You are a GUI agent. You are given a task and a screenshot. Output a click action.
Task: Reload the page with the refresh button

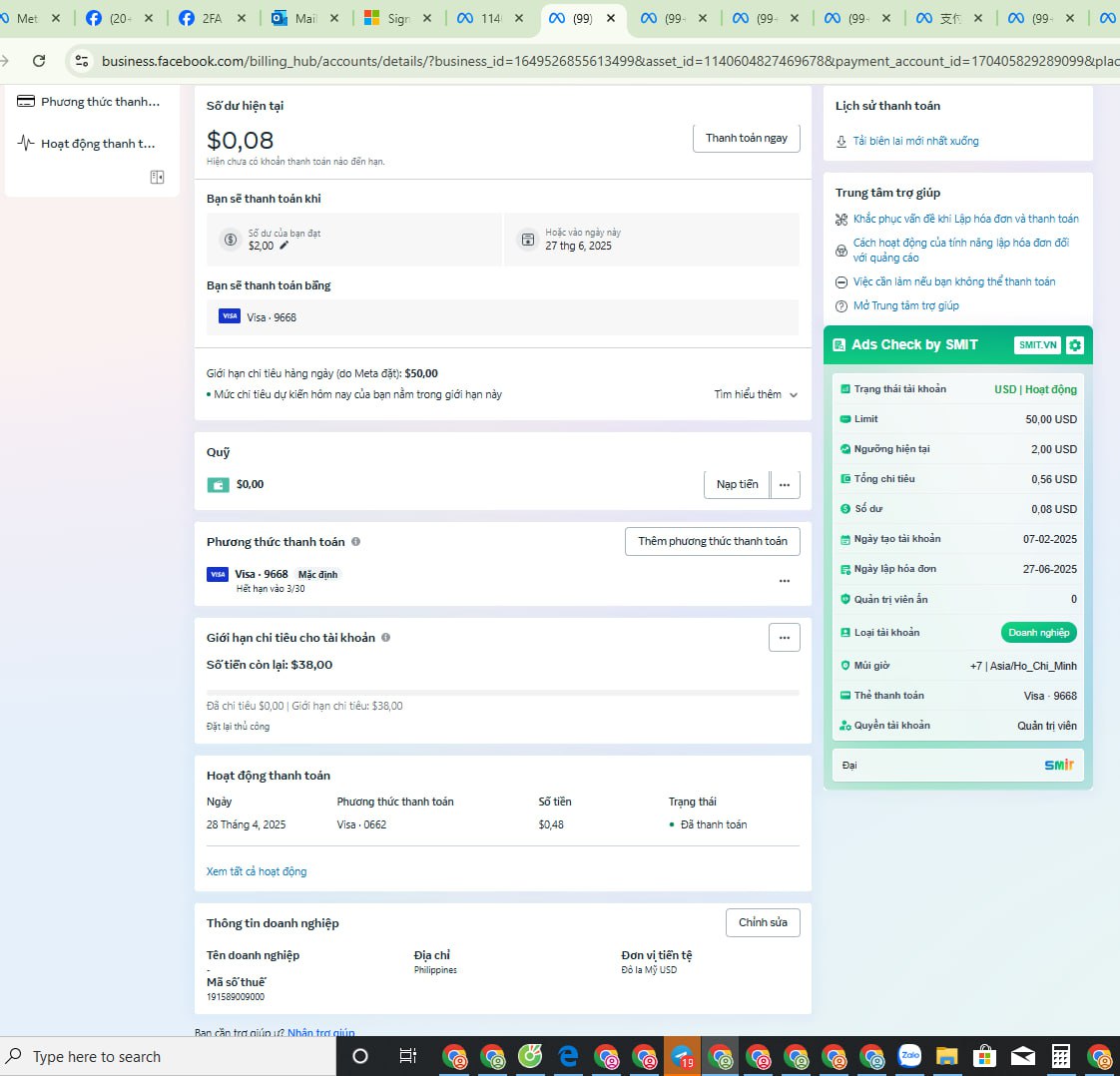[39, 61]
